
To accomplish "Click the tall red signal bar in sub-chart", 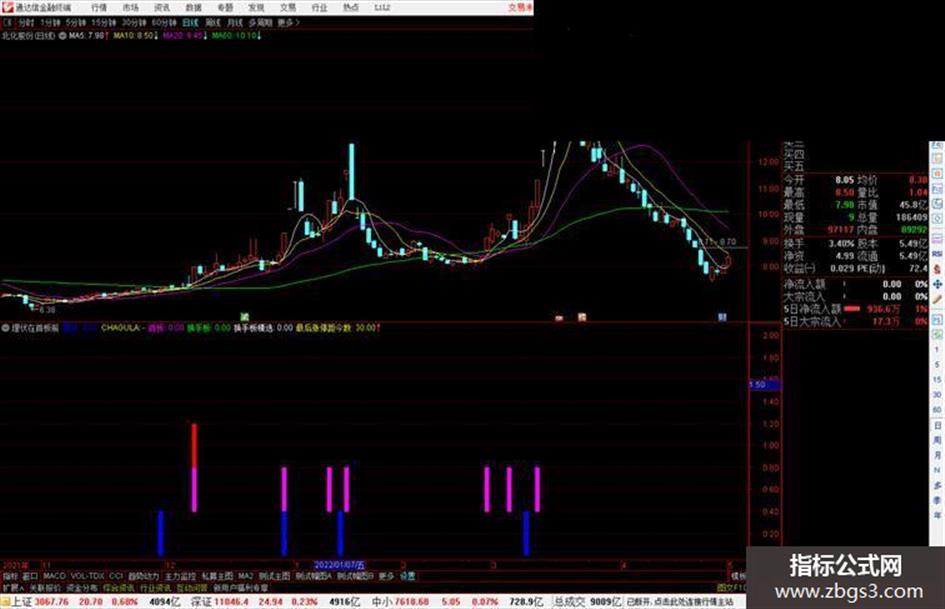I will click(x=194, y=446).
